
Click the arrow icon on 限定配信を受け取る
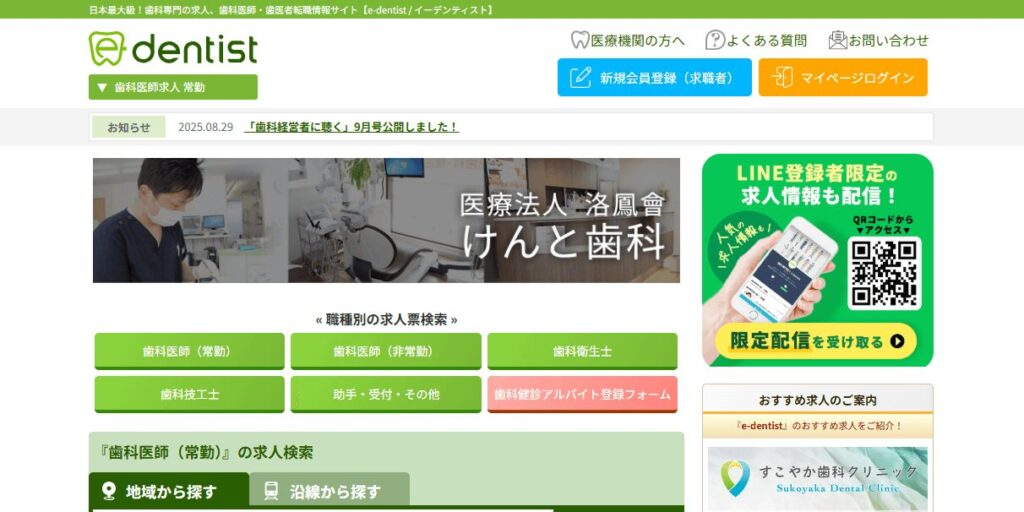click(x=897, y=341)
